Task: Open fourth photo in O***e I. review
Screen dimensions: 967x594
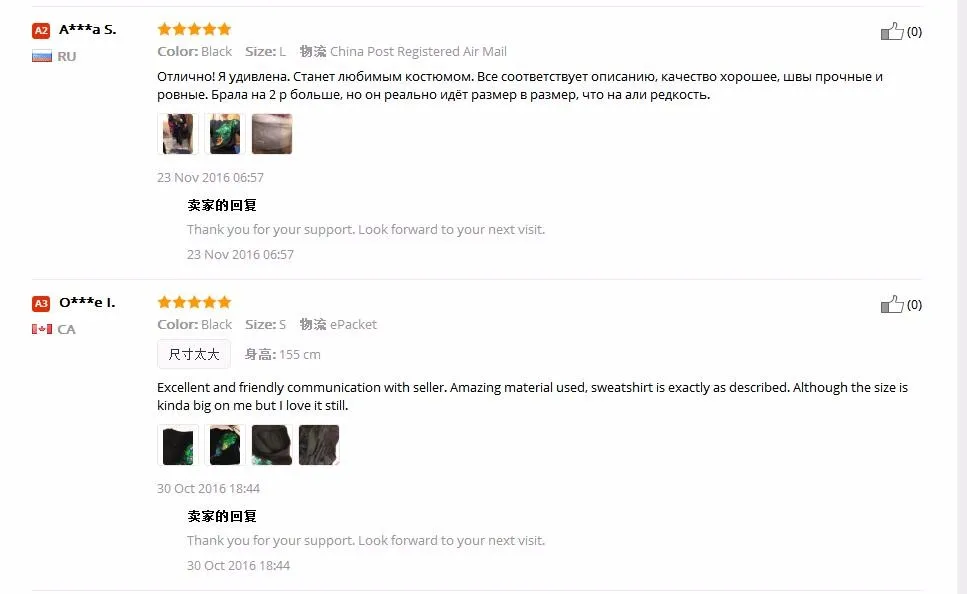Action: click(319, 445)
